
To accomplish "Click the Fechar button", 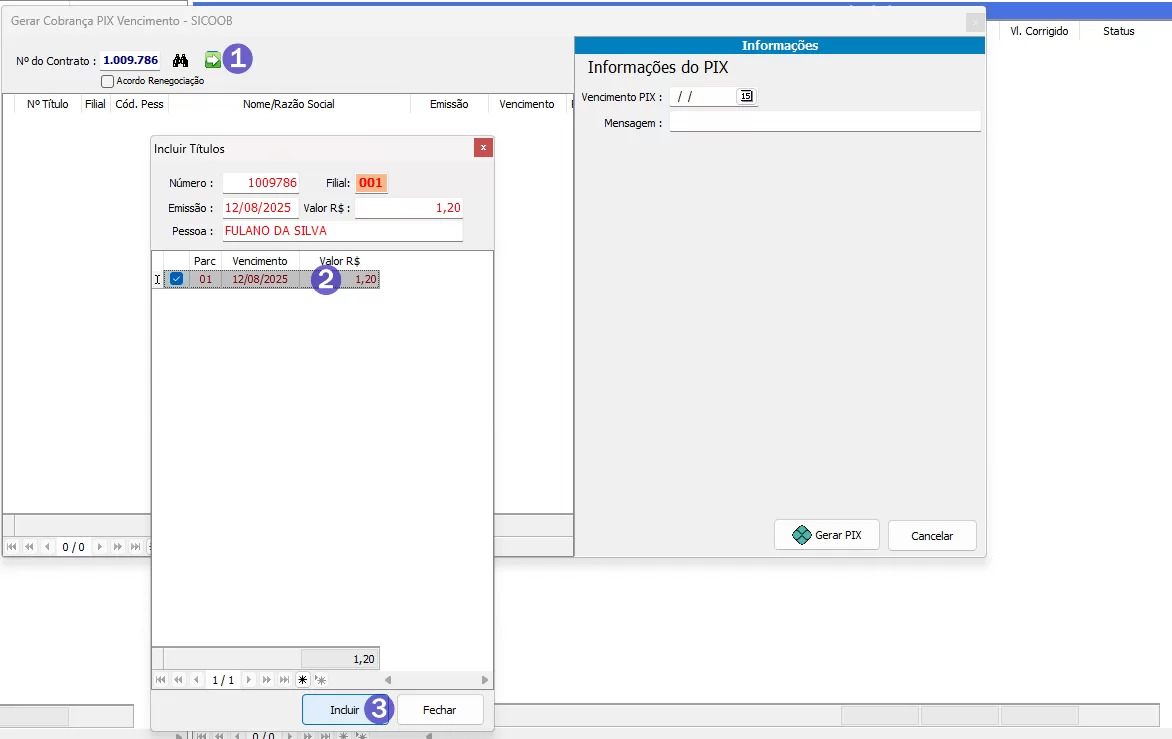I will [x=439, y=710].
